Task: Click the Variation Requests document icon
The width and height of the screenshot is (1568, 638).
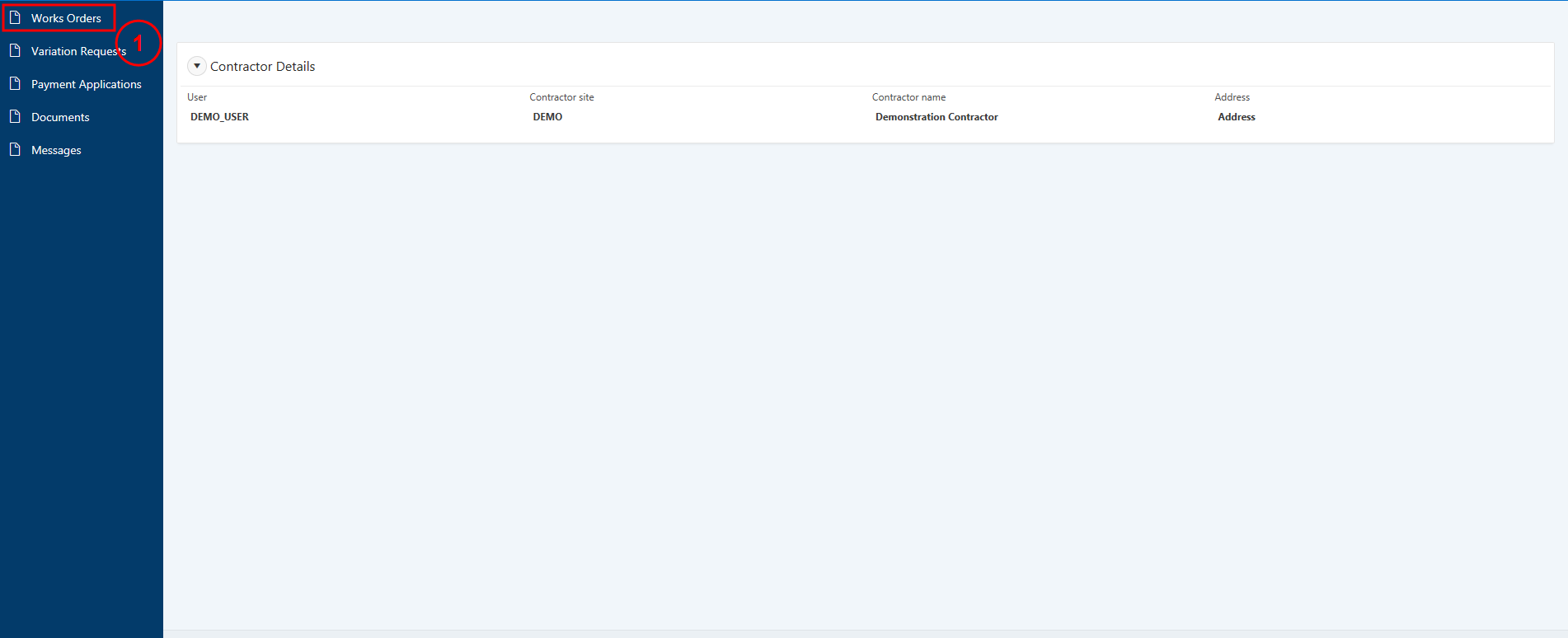Action: coord(15,50)
